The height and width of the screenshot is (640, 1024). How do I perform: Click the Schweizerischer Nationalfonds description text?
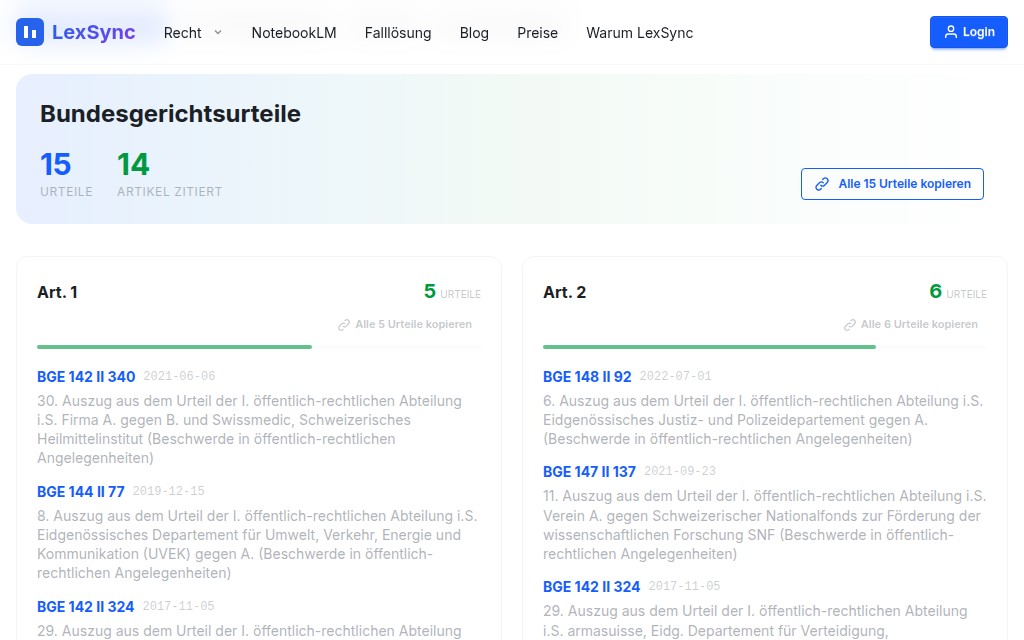[x=765, y=525]
